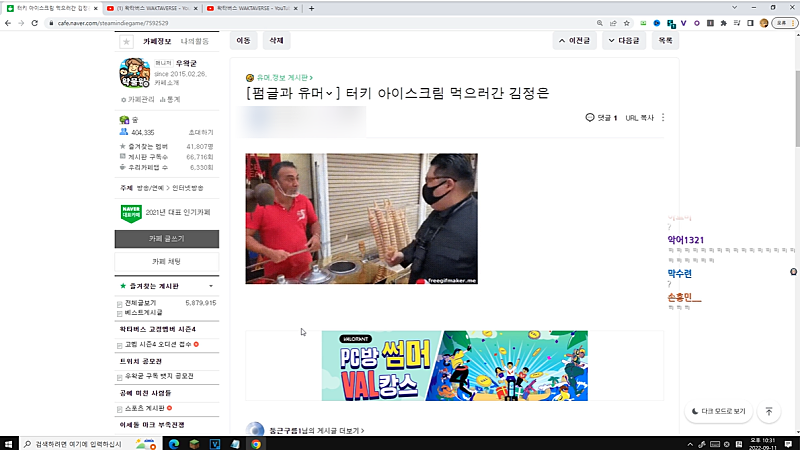800x450 pixels.
Task: Click the page vertical scrollbar thumb
Action: pyautogui.click(x=797, y=109)
